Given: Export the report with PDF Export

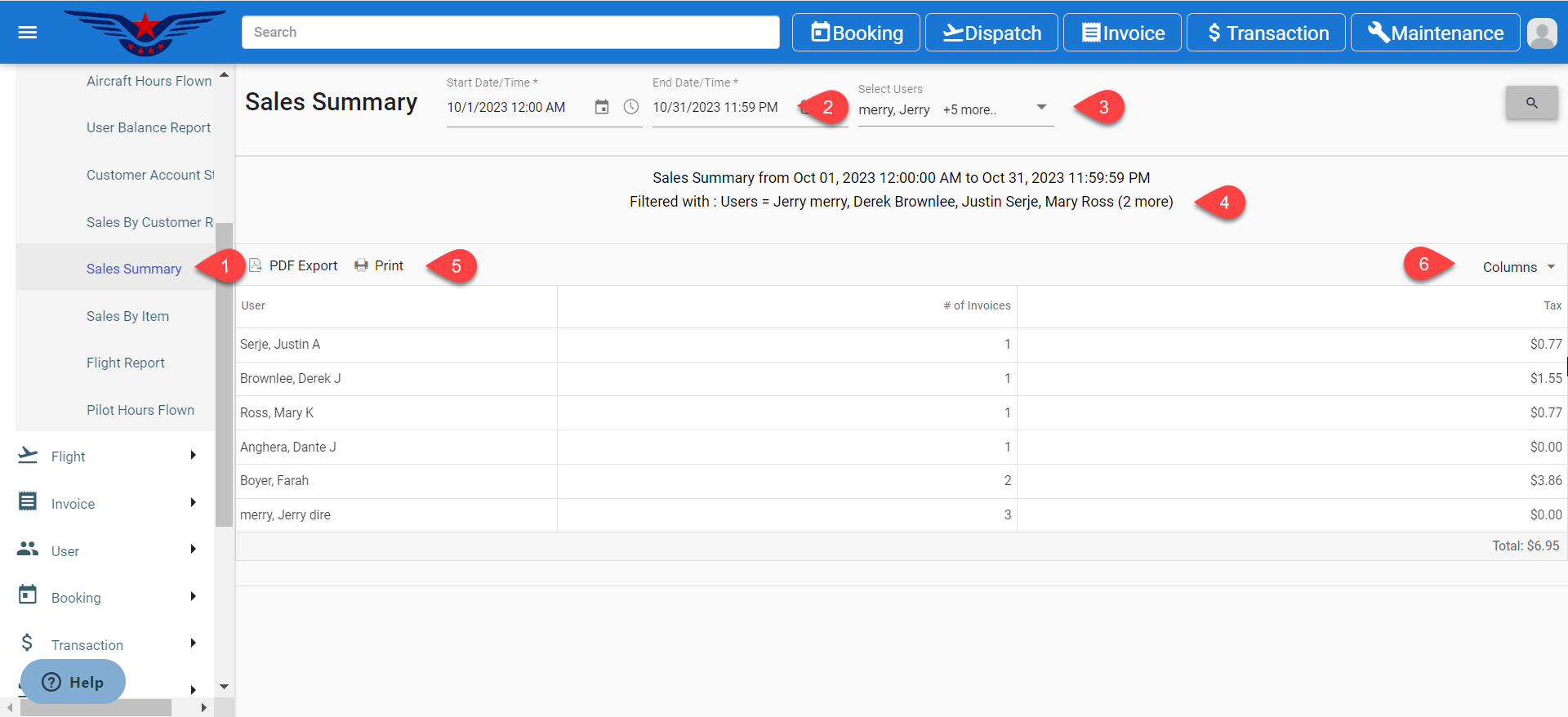Looking at the screenshot, I should [293, 265].
